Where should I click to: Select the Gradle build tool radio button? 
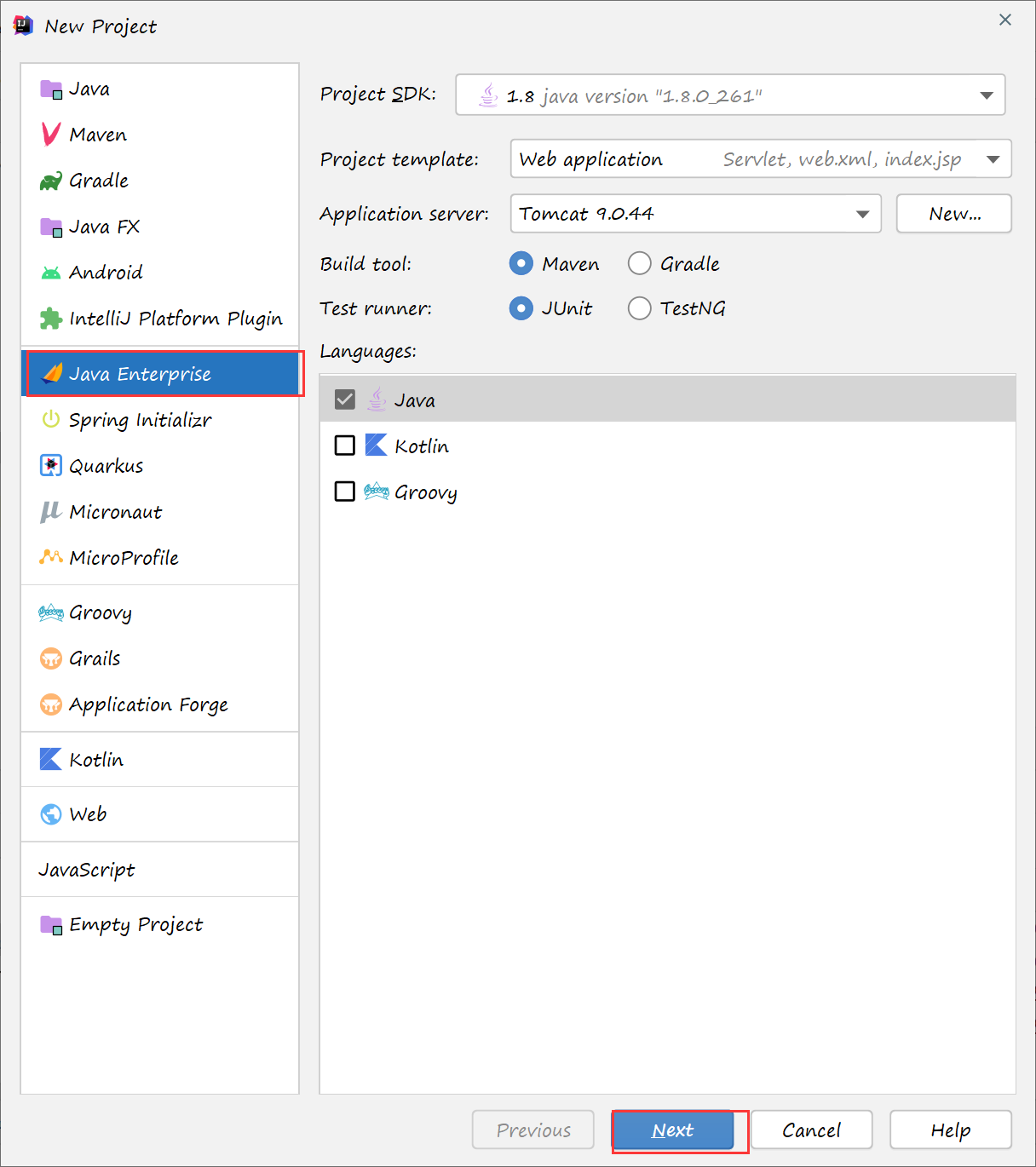(x=640, y=263)
